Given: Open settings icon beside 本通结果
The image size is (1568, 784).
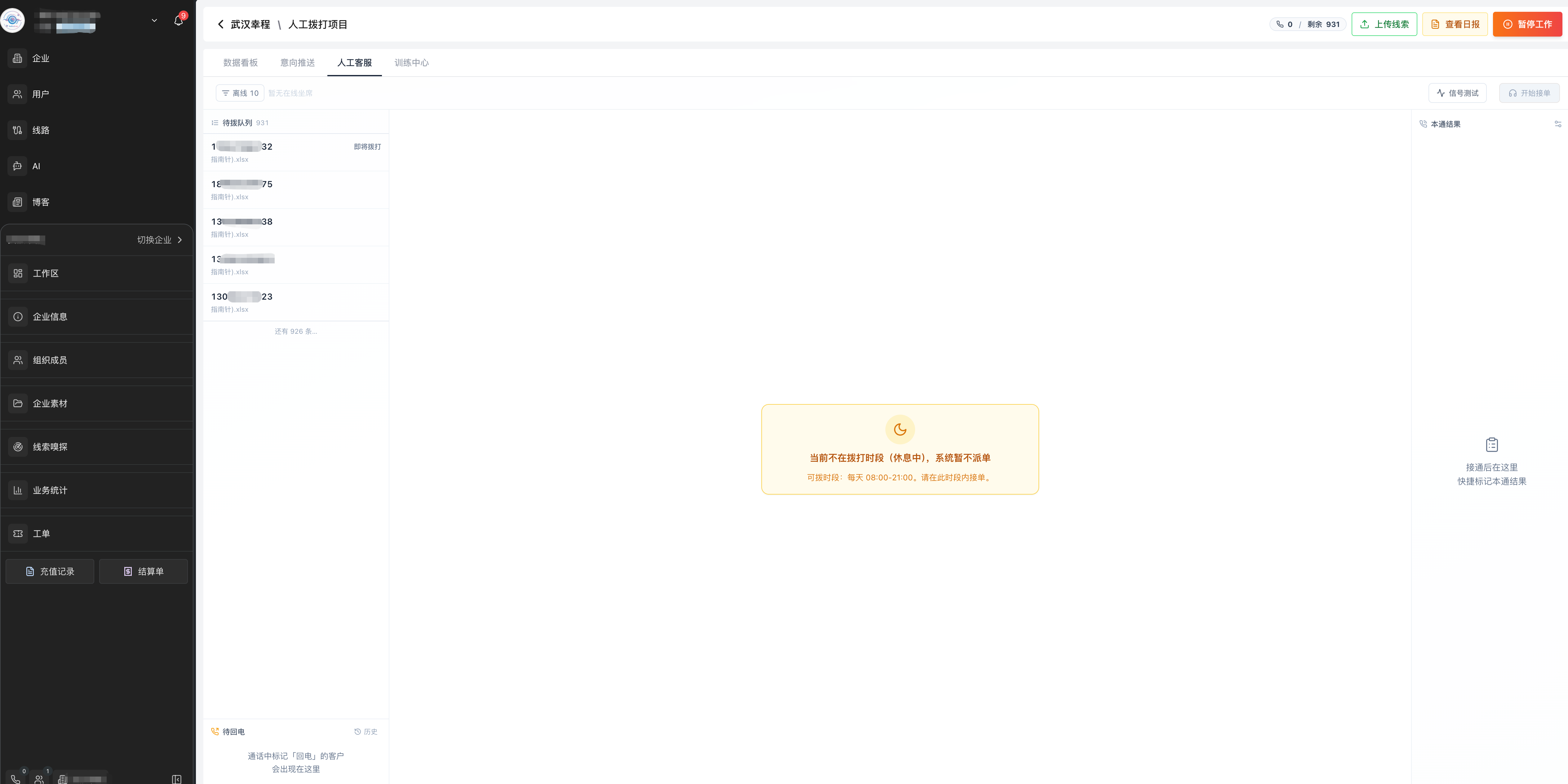Looking at the screenshot, I should click(x=1558, y=124).
